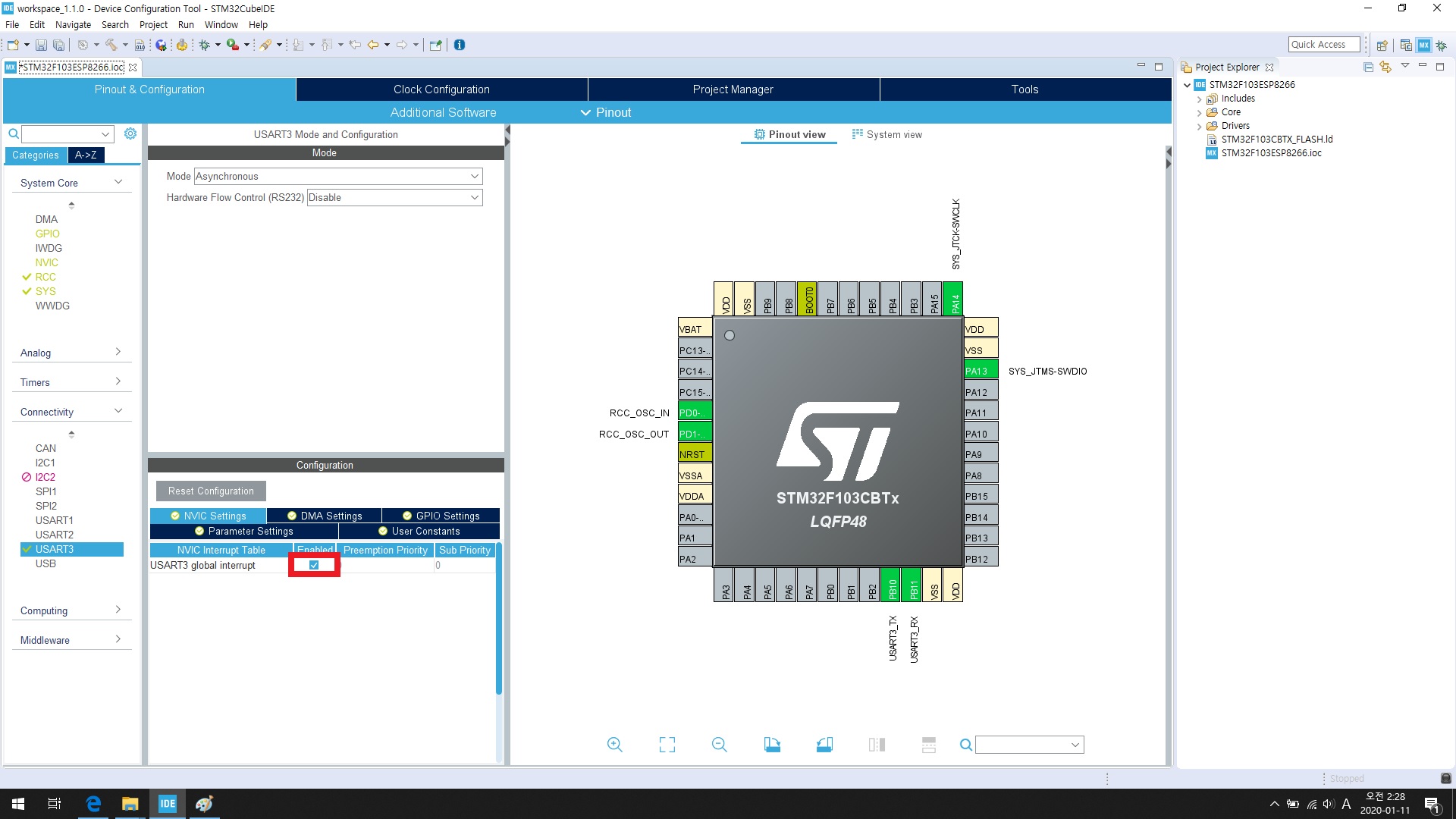Click the Save toolbar icon
This screenshot has width=1456, height=819.
coord(41,45)
